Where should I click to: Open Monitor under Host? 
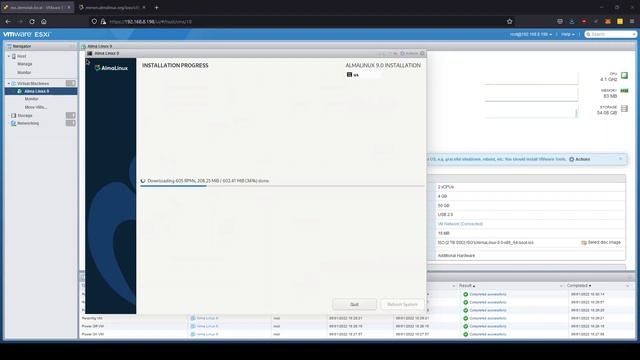[x=24, y=72]
